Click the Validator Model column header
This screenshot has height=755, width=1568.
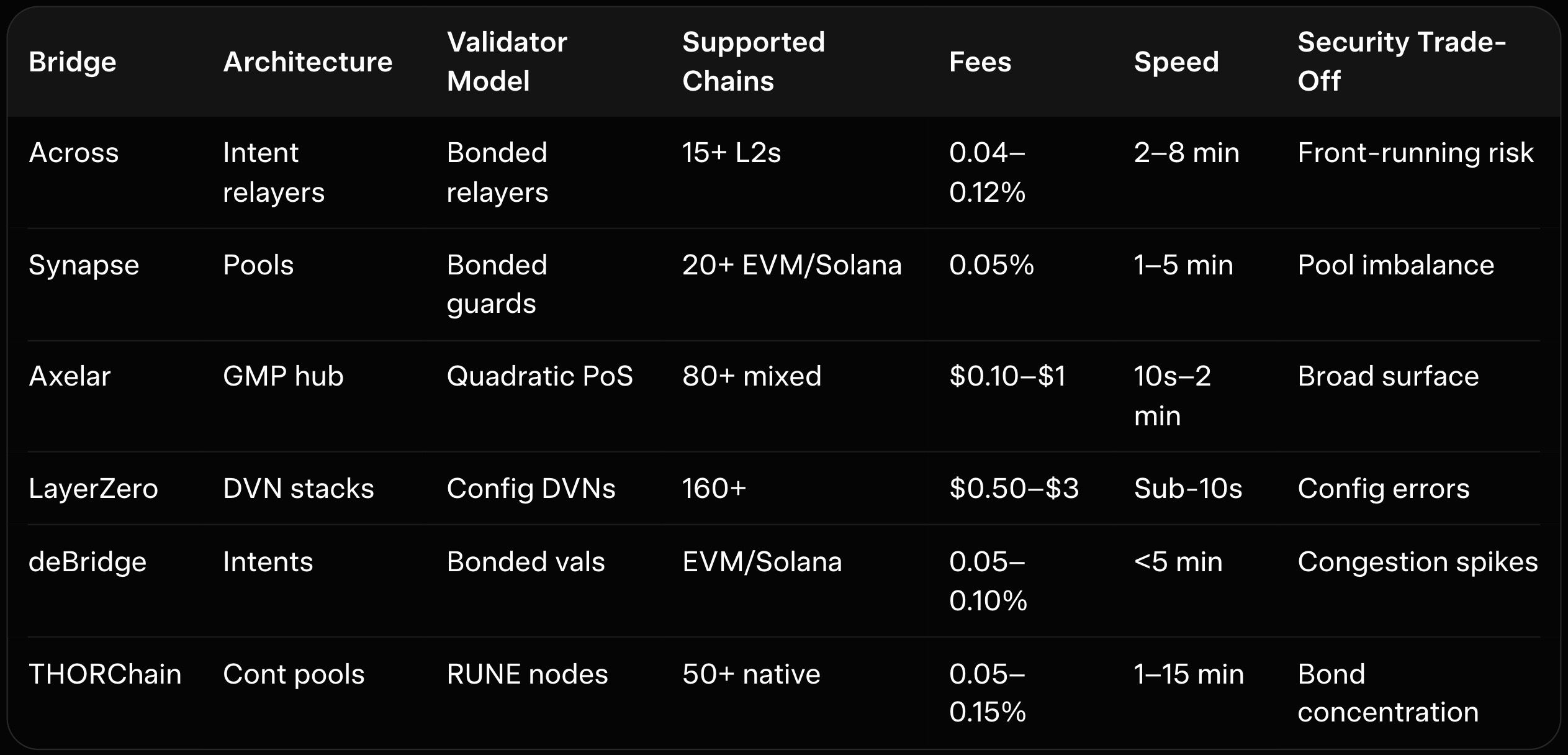click(x=507, y=61)
